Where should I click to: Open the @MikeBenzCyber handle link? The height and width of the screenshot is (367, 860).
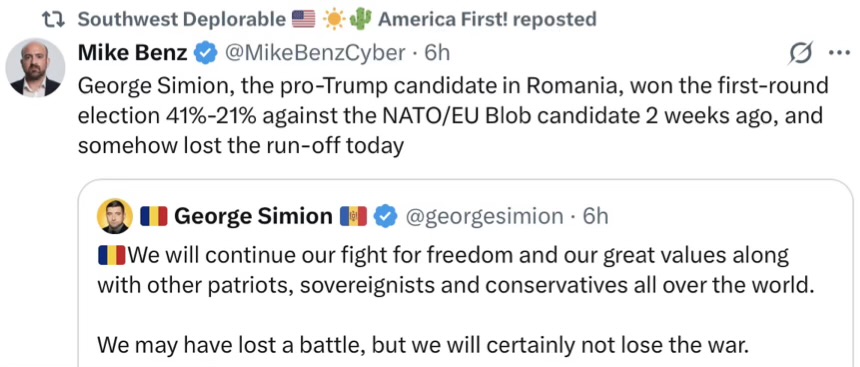click(315, 53)
